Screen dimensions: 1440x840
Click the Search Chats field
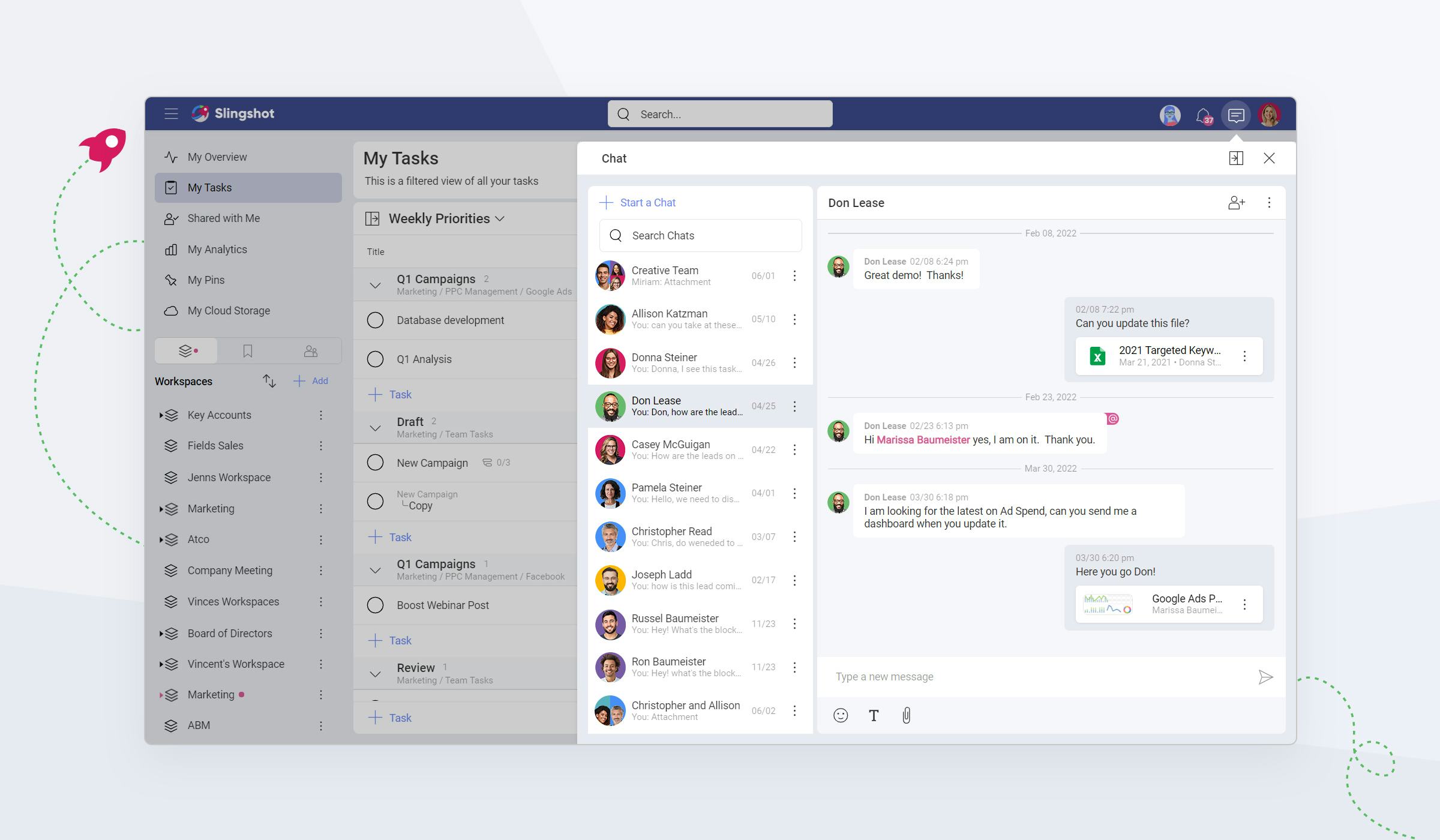click(x=700, y=236)
